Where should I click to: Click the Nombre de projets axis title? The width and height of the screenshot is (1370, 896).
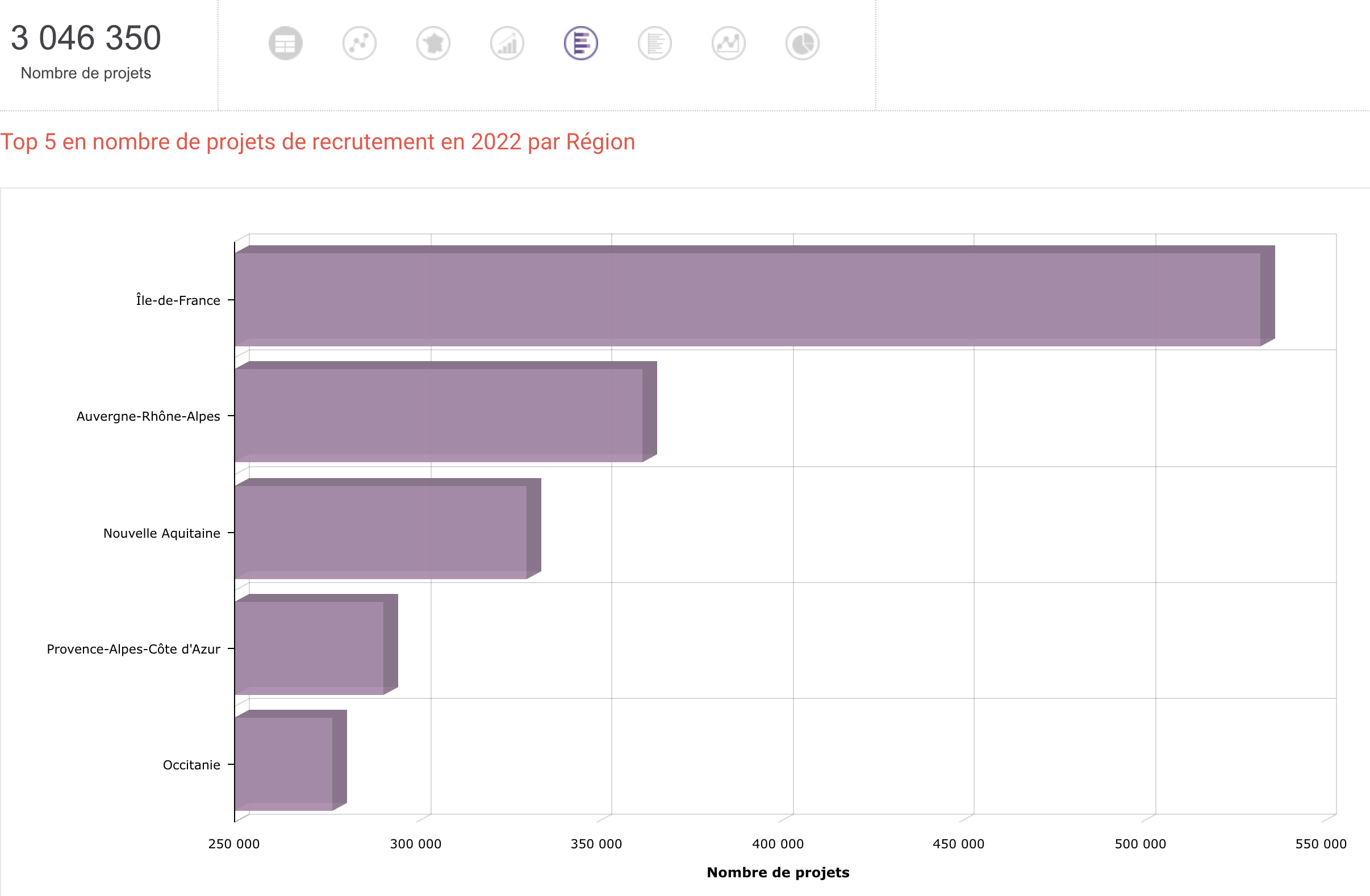coord(778,872)
